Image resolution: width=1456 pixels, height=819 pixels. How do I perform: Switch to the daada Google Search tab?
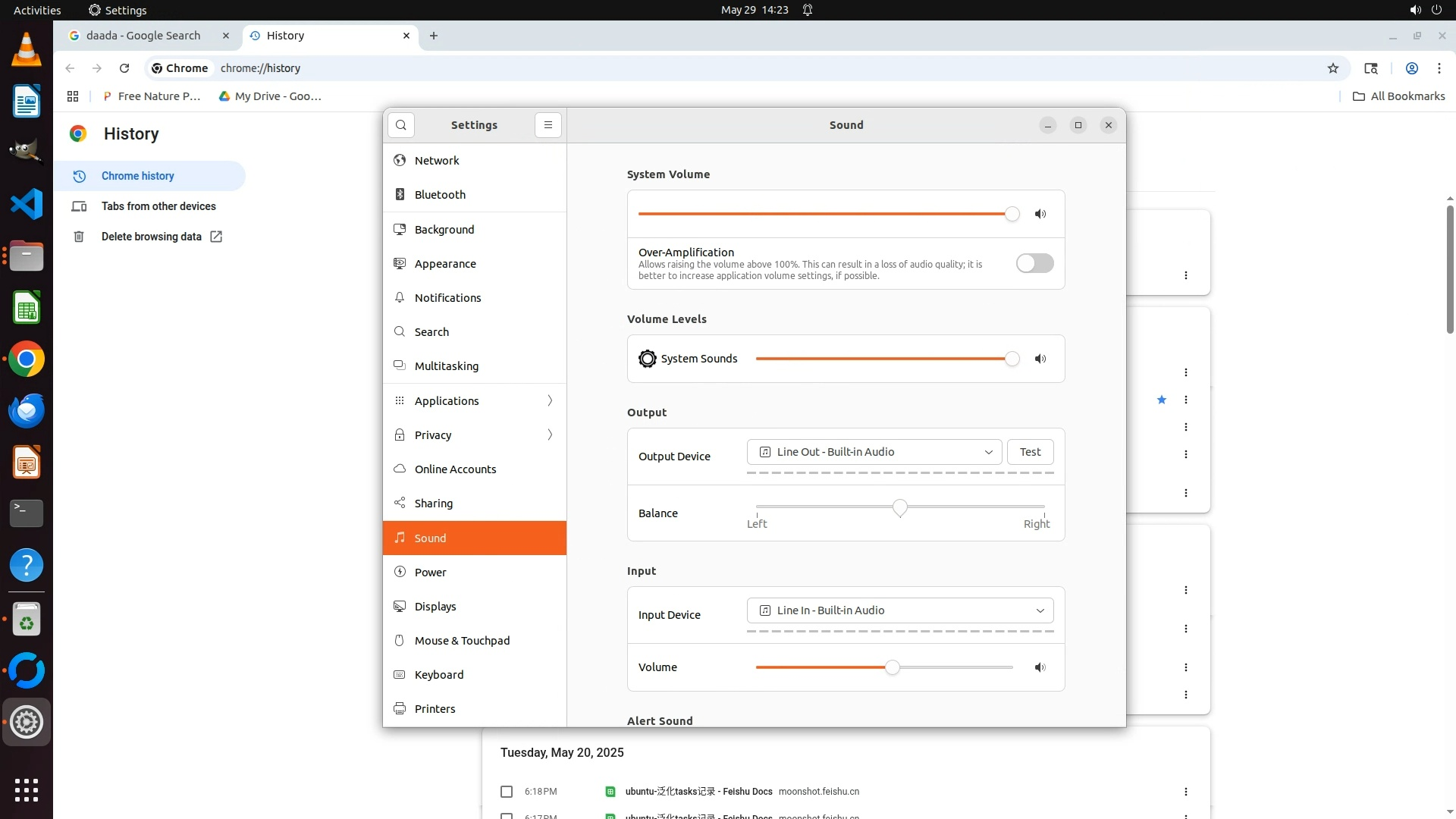tap(143, 36)
